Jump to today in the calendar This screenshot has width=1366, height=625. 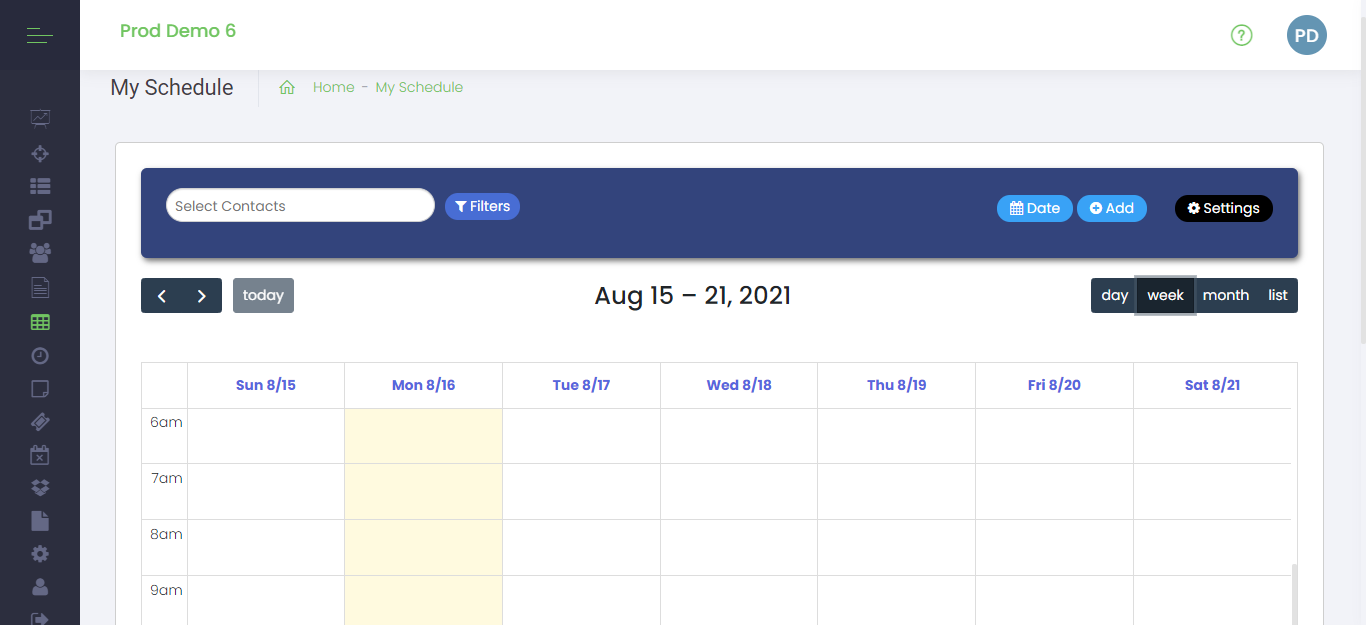coord(263,295)
